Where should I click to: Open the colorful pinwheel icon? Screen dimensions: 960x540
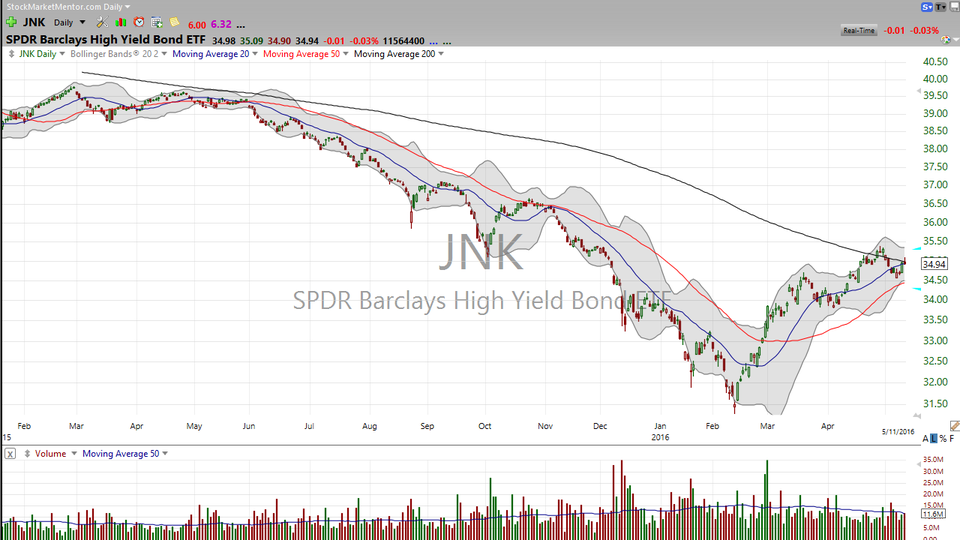pos(946,40)
